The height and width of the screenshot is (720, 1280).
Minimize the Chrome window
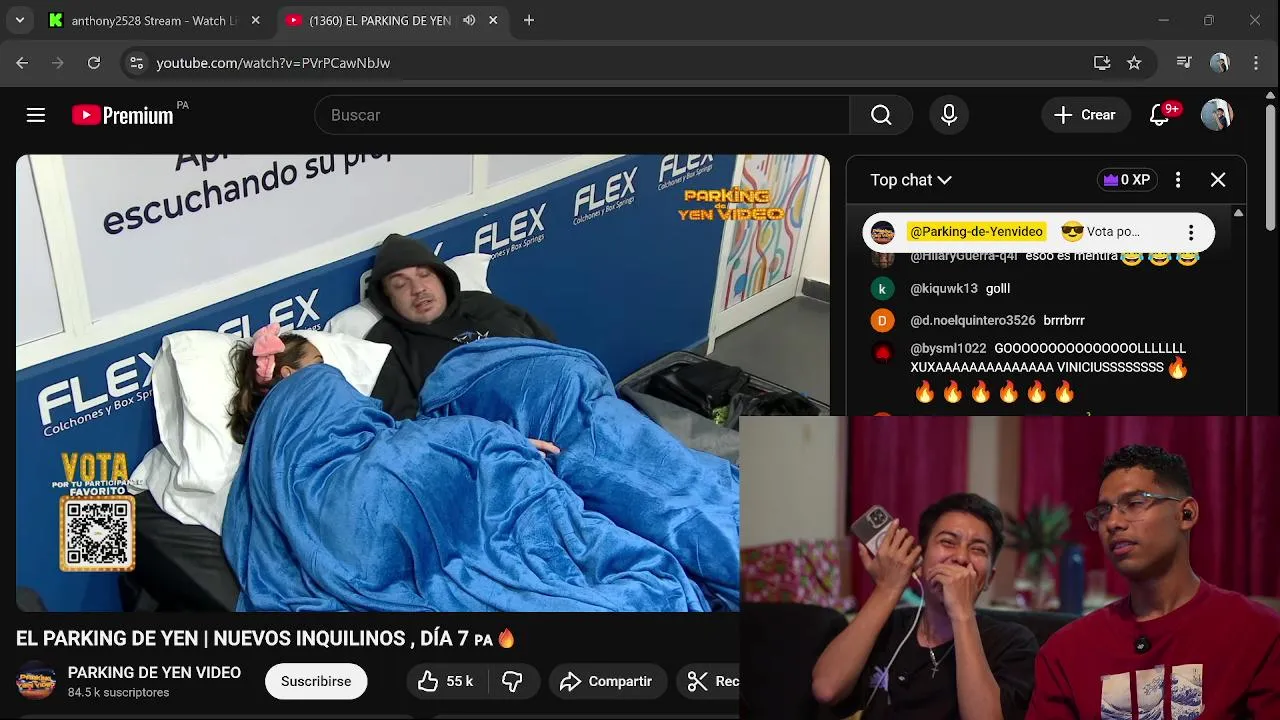tap(1163, 20)
